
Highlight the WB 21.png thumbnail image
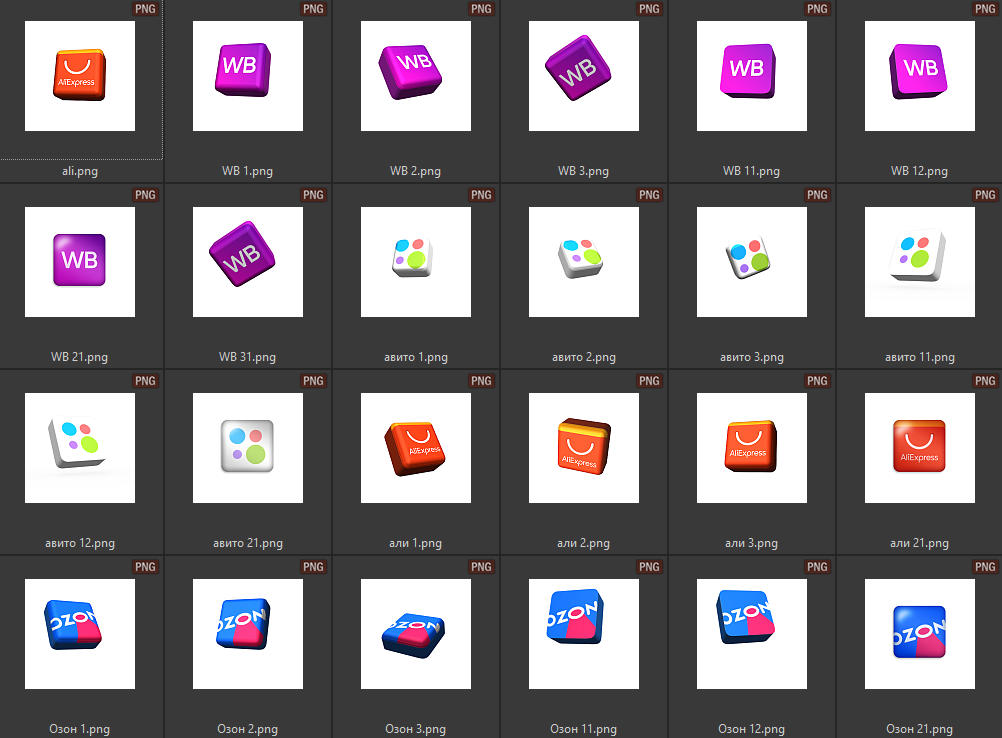[80, 262]
